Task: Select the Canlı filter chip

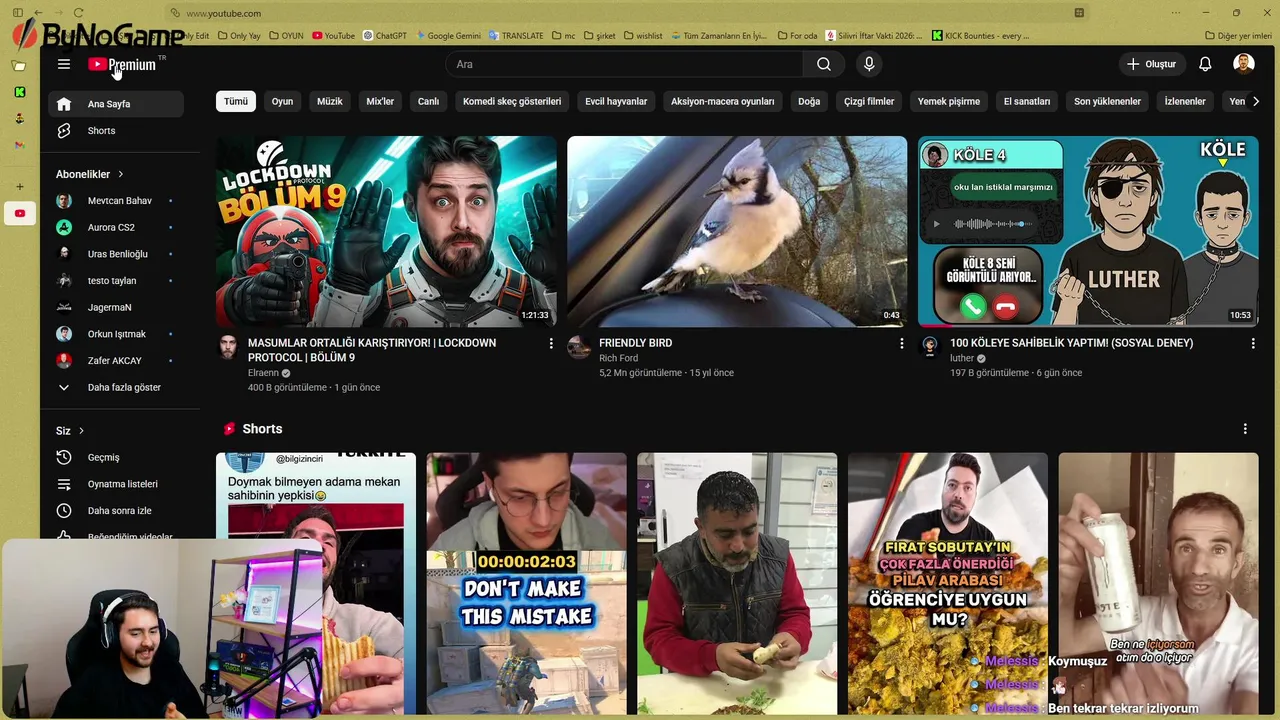Action: pyautogui.click(x=428, y=101)
